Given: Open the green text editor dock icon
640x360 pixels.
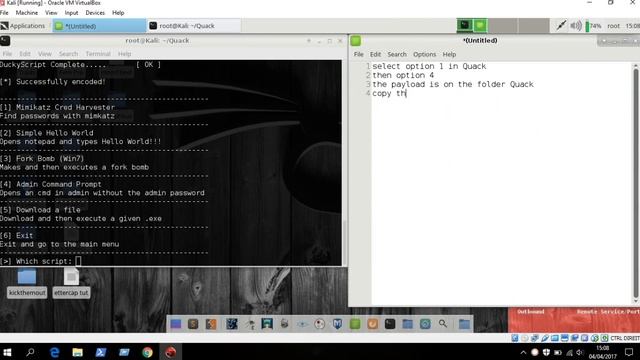Looking at the screenshot, I should click(x=355, y=324).
